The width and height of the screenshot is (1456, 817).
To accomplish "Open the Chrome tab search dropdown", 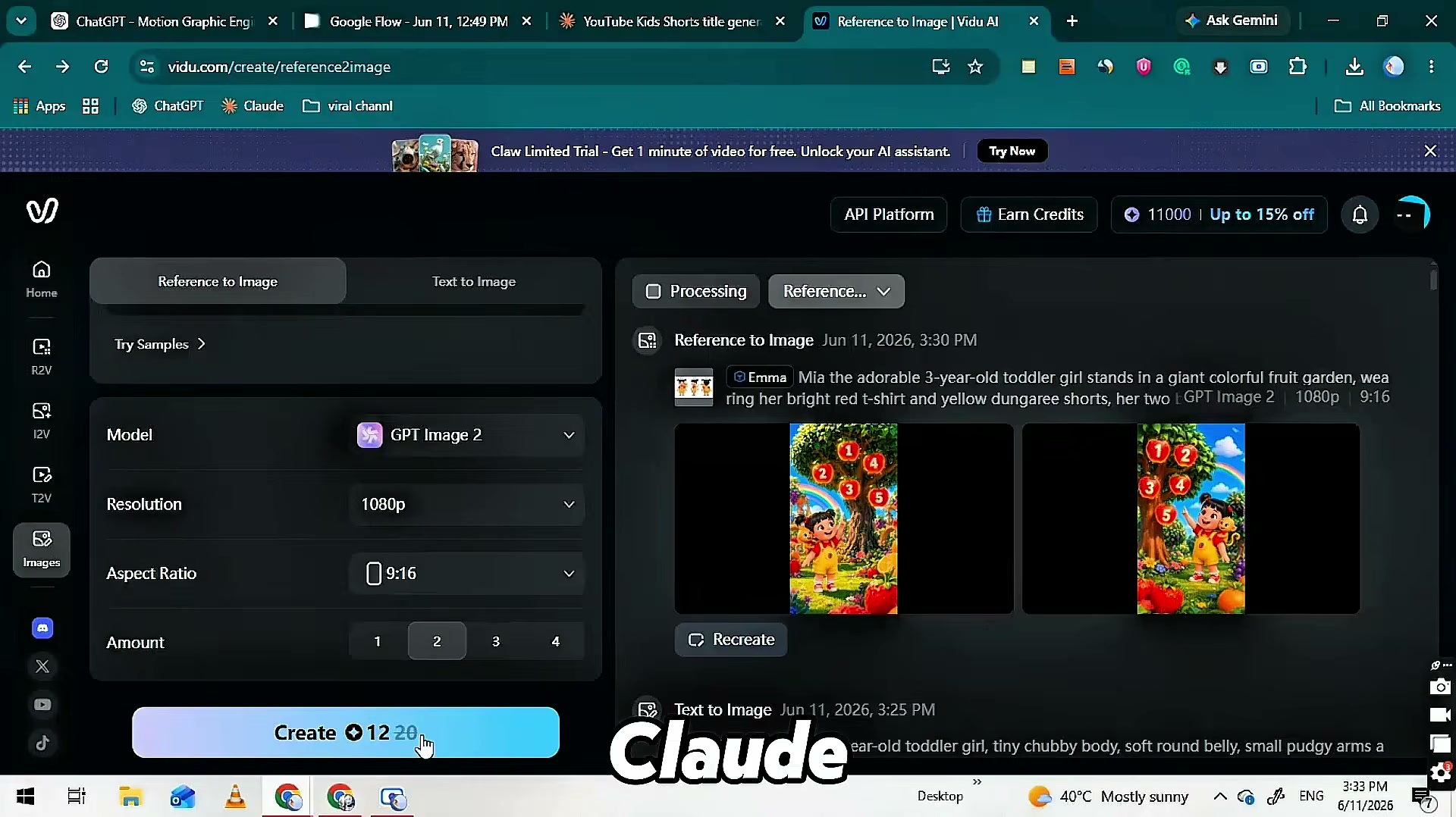I will 21,21.
